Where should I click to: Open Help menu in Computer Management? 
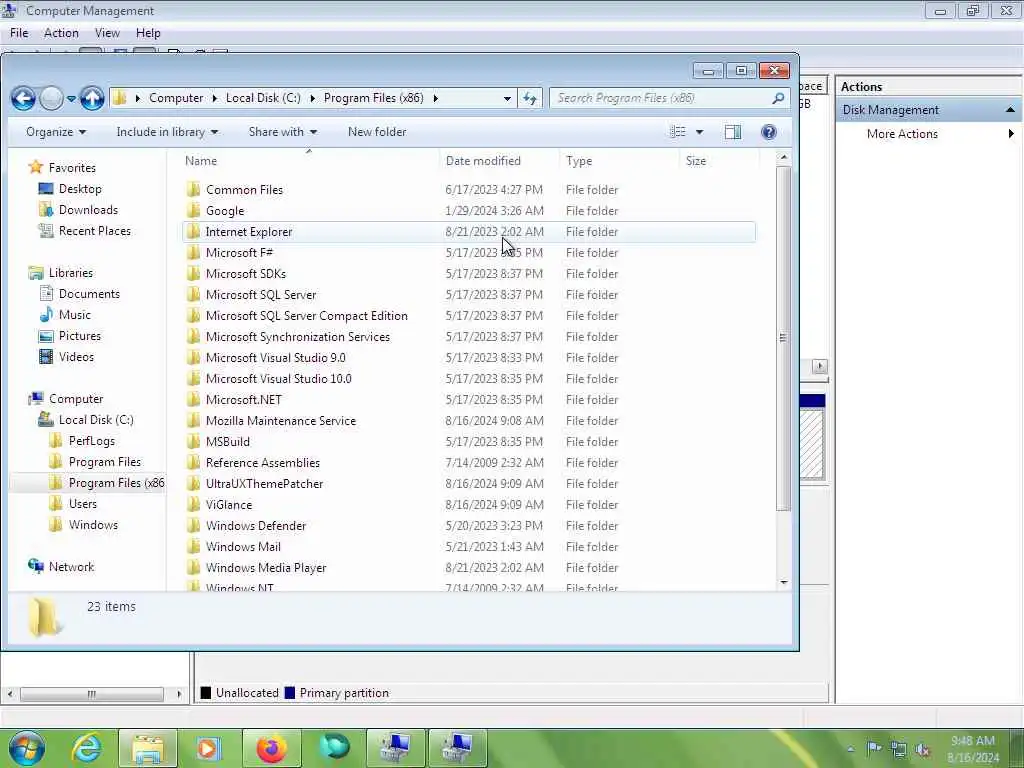pyautogui.click(x=148, y=33)
